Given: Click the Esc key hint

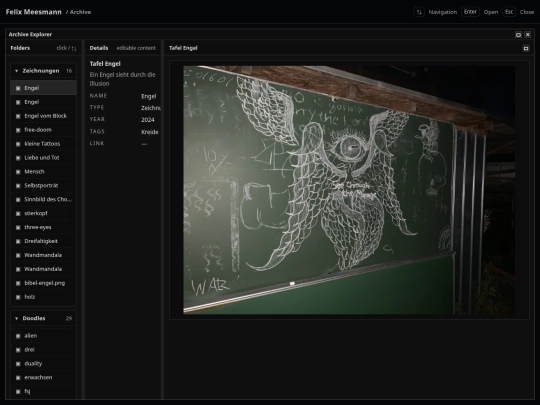Looking at the screenshot, I should [509, 12].
